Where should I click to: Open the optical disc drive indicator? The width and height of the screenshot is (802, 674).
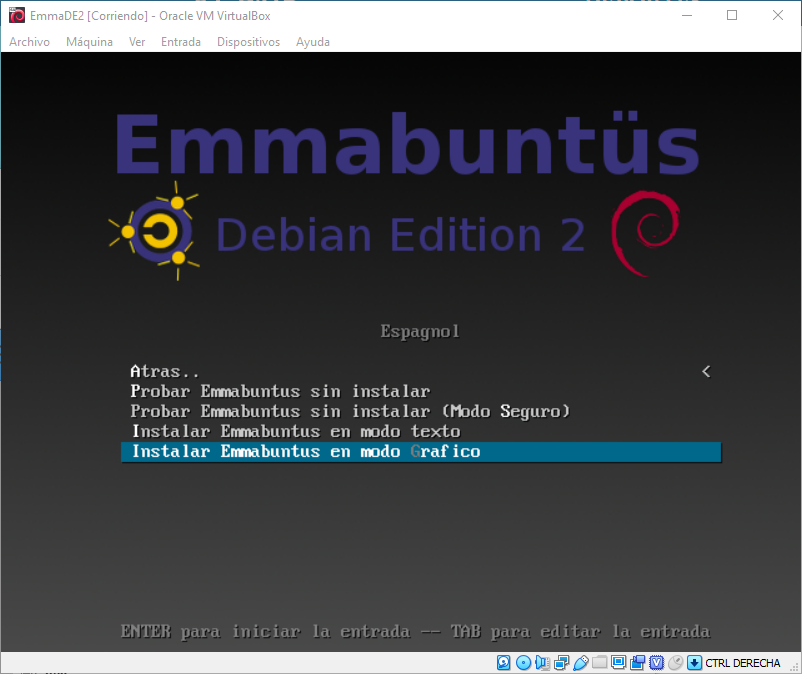pyautogui.click(x=523, y=662)
